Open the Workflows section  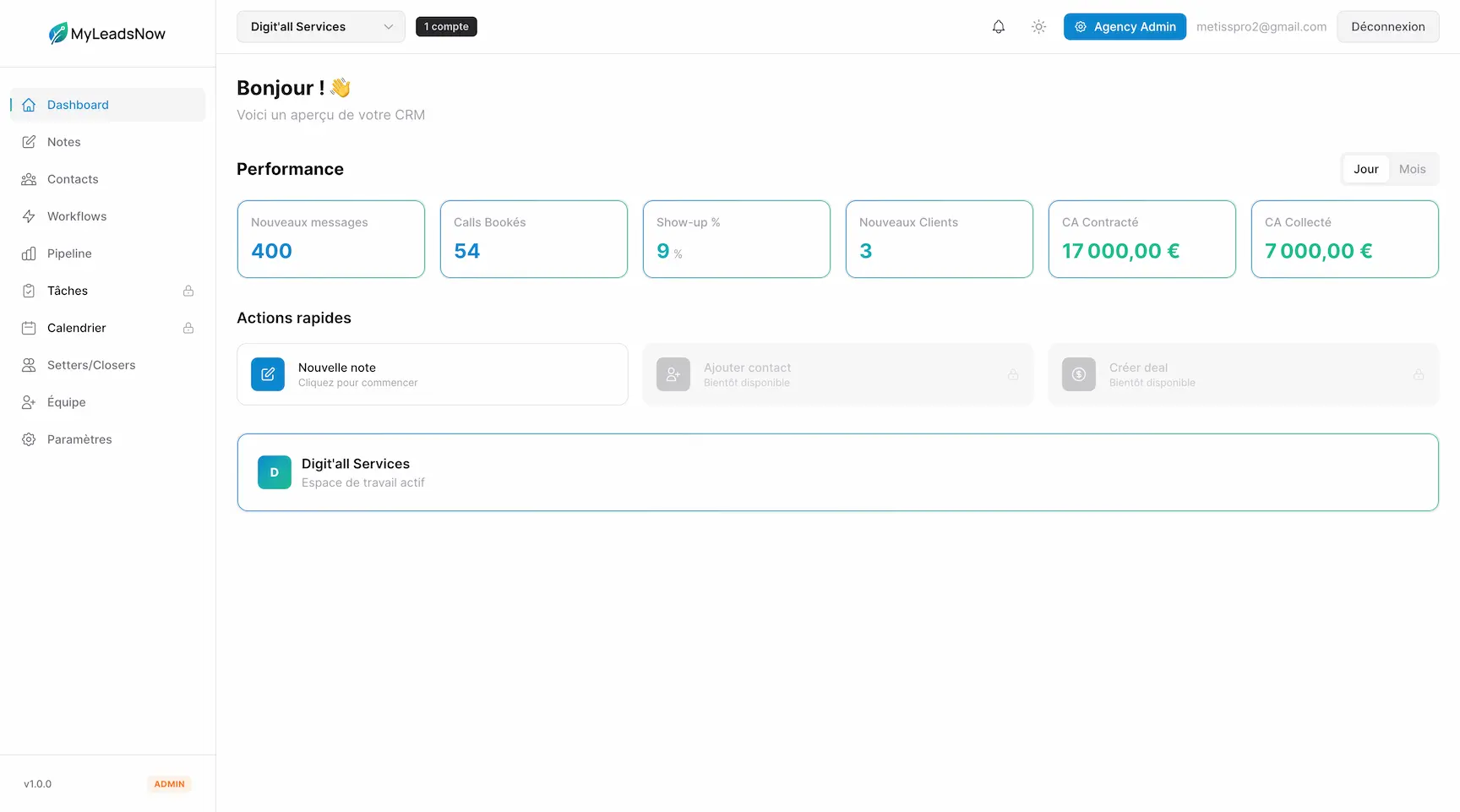tap(75, 215)
